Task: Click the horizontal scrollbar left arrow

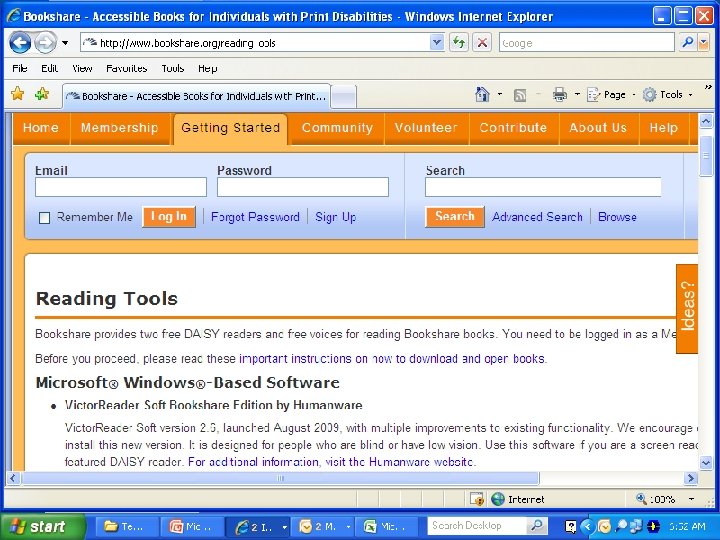Action: click(13, 478)
